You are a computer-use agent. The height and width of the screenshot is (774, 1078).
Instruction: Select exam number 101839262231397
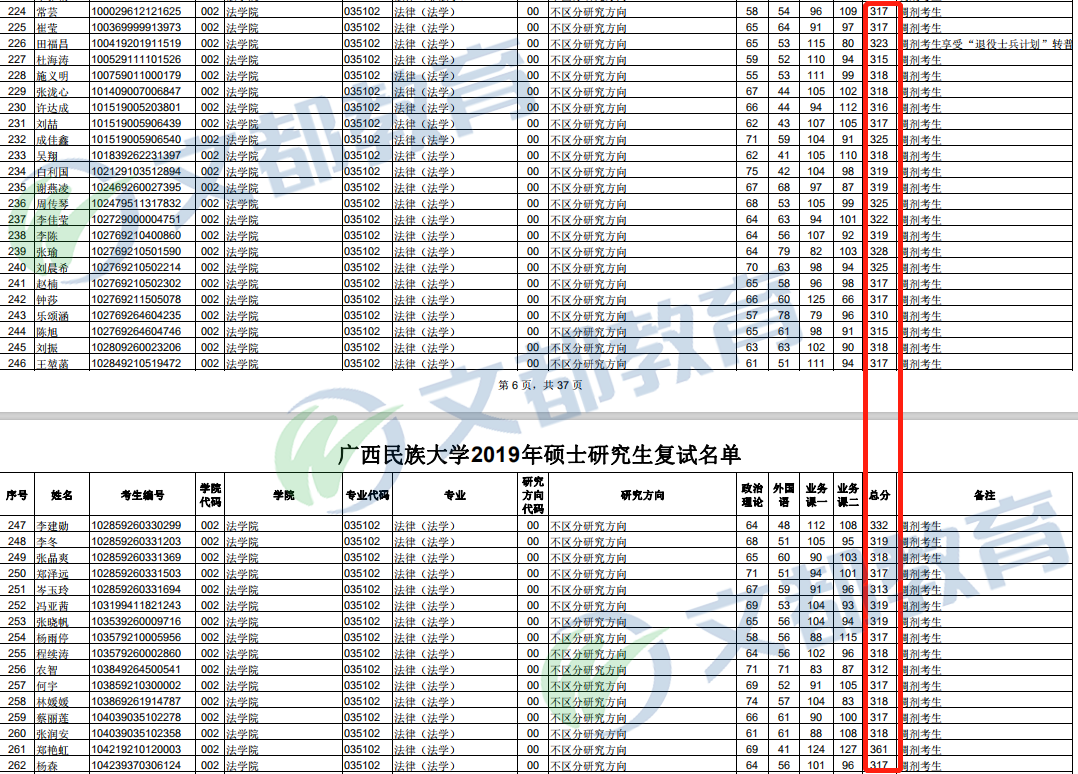coord(136,155)
